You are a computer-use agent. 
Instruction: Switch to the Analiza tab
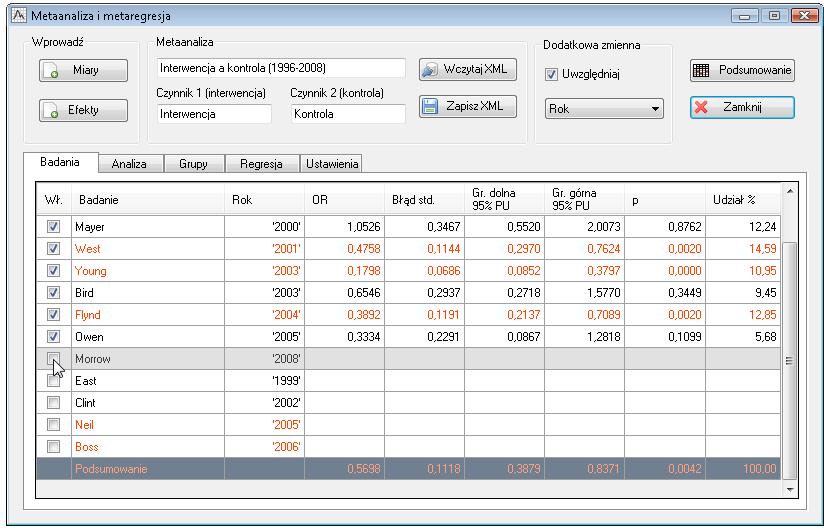129,163
